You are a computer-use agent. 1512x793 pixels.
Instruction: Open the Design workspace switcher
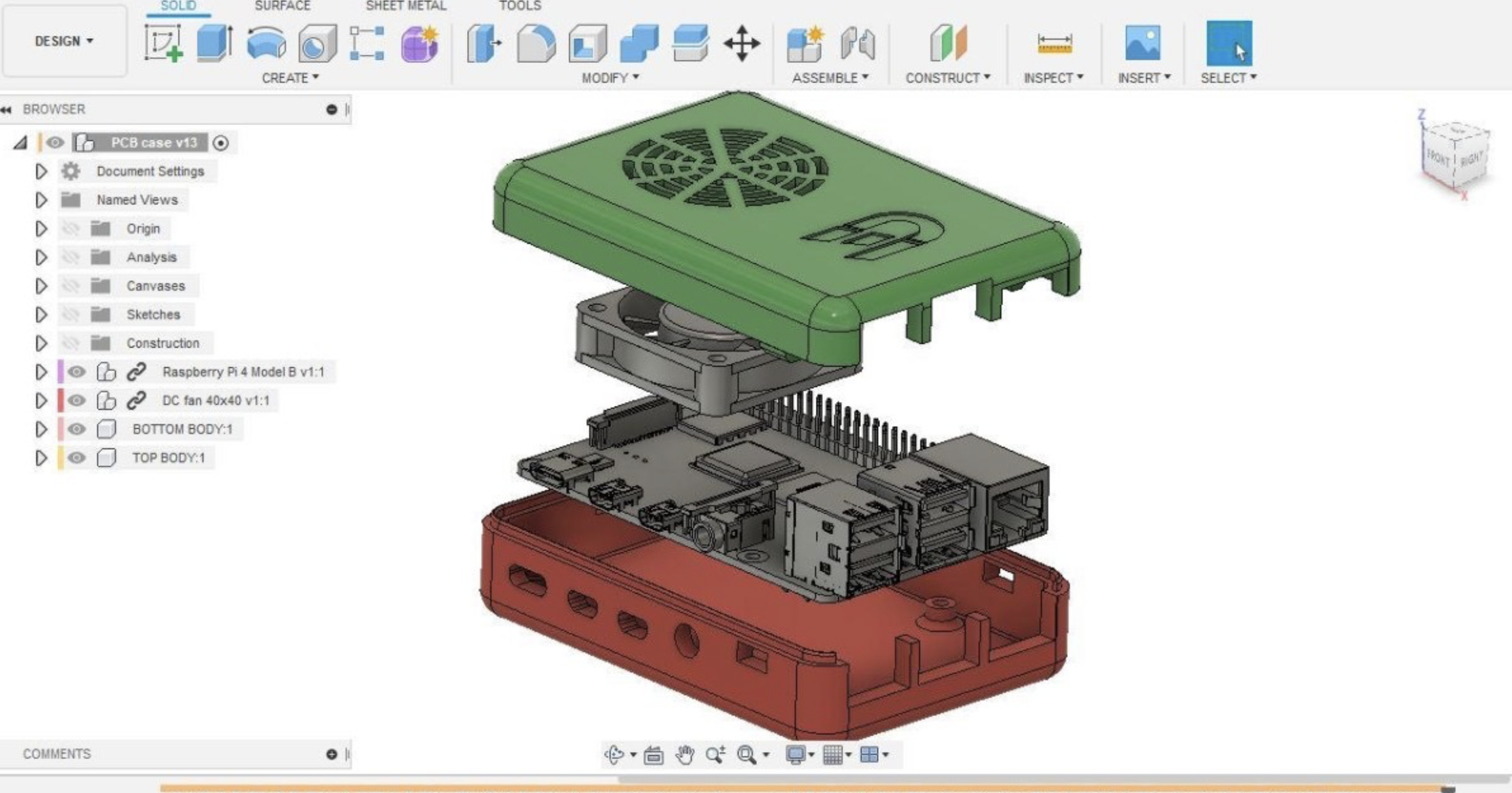pos(64,42)
